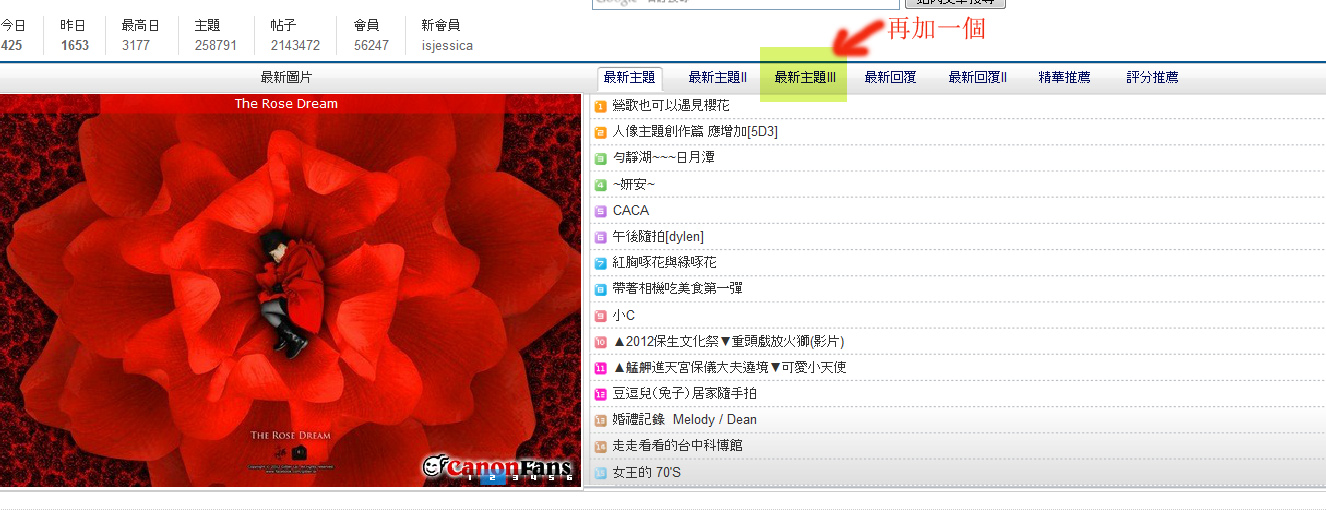Open the thread titled 小C

[624, 315]
